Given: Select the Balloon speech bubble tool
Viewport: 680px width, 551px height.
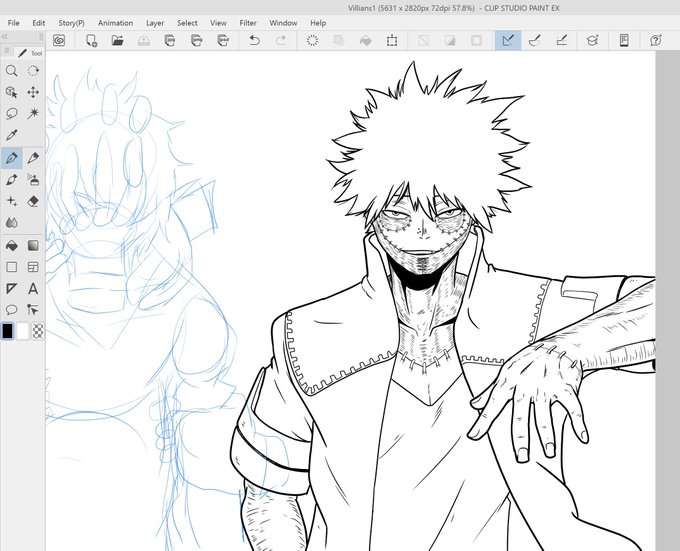Looking at the screenshot, I should 12,310.
